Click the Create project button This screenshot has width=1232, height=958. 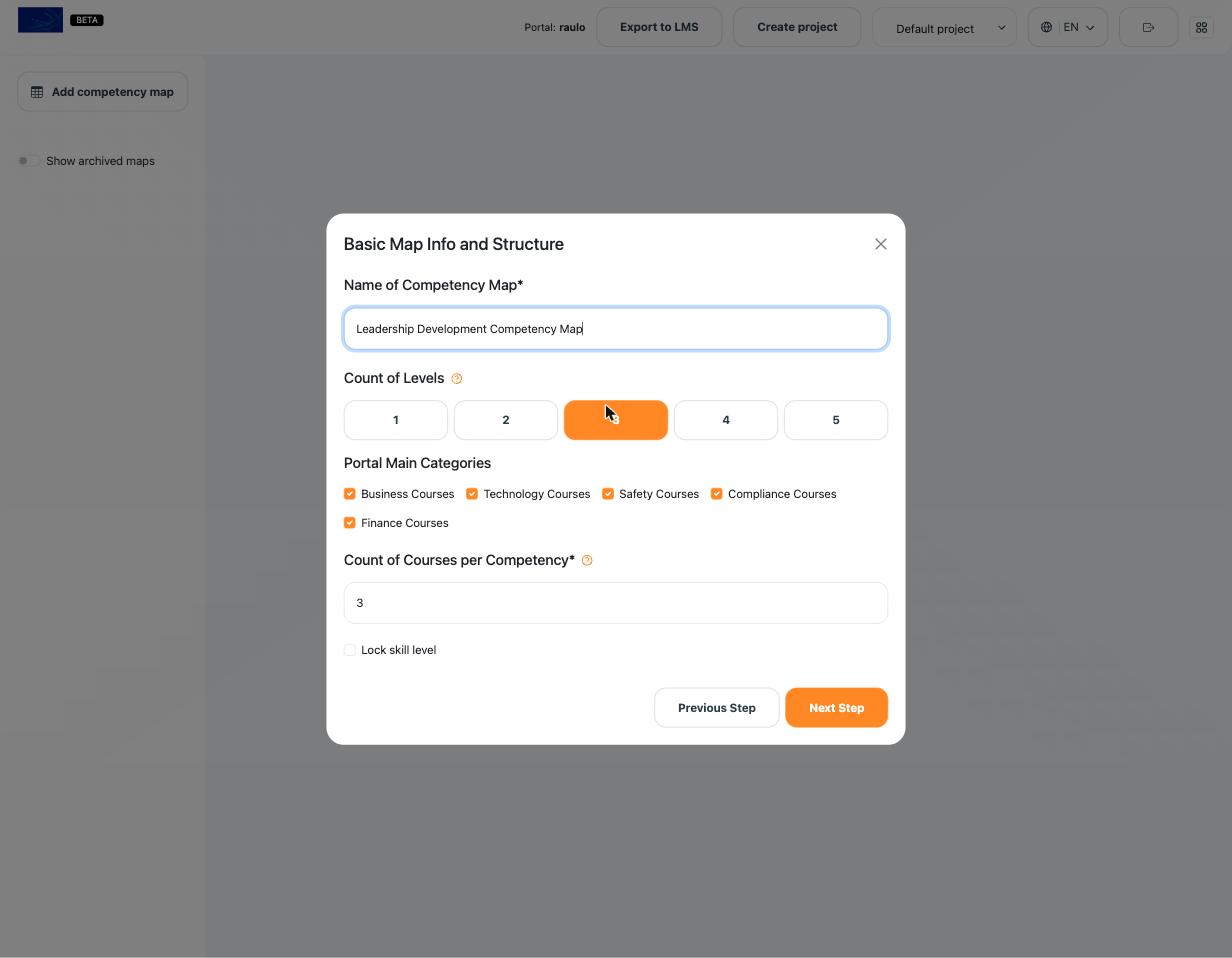click(x=797, y=27)
